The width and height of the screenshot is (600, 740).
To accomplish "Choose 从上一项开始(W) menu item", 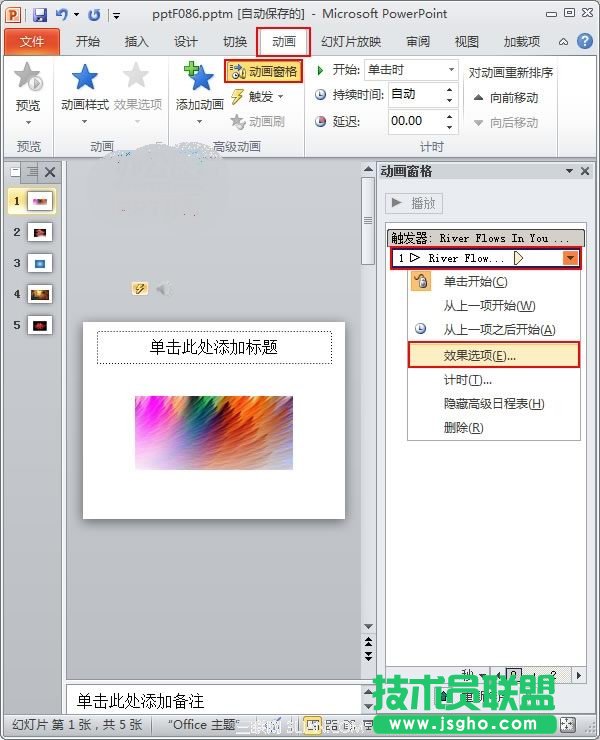I will (x=494, y=306).
